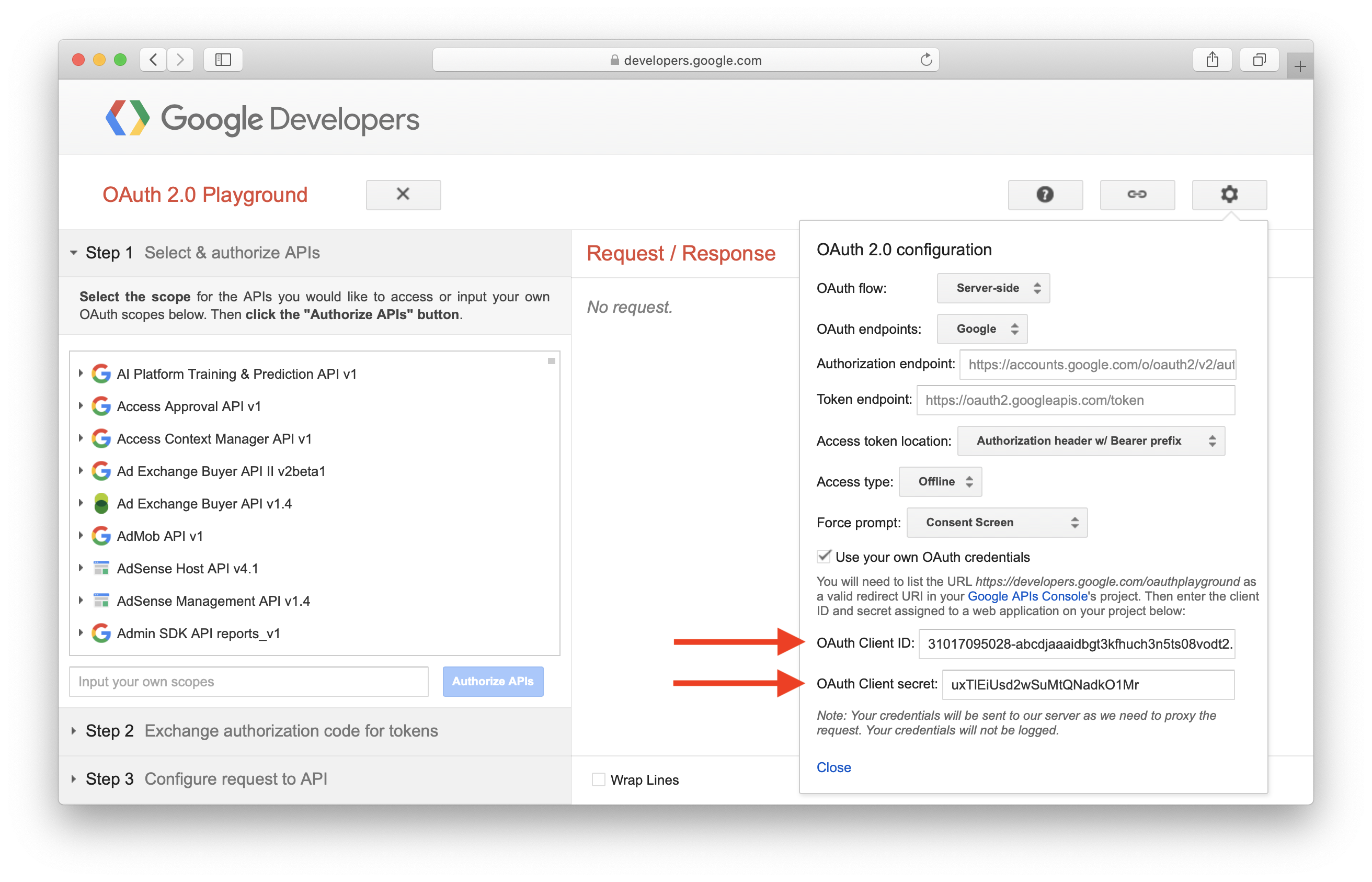
Task: Expand the Admin SDK API reports_v1 arrow
Action: point(81,633)
